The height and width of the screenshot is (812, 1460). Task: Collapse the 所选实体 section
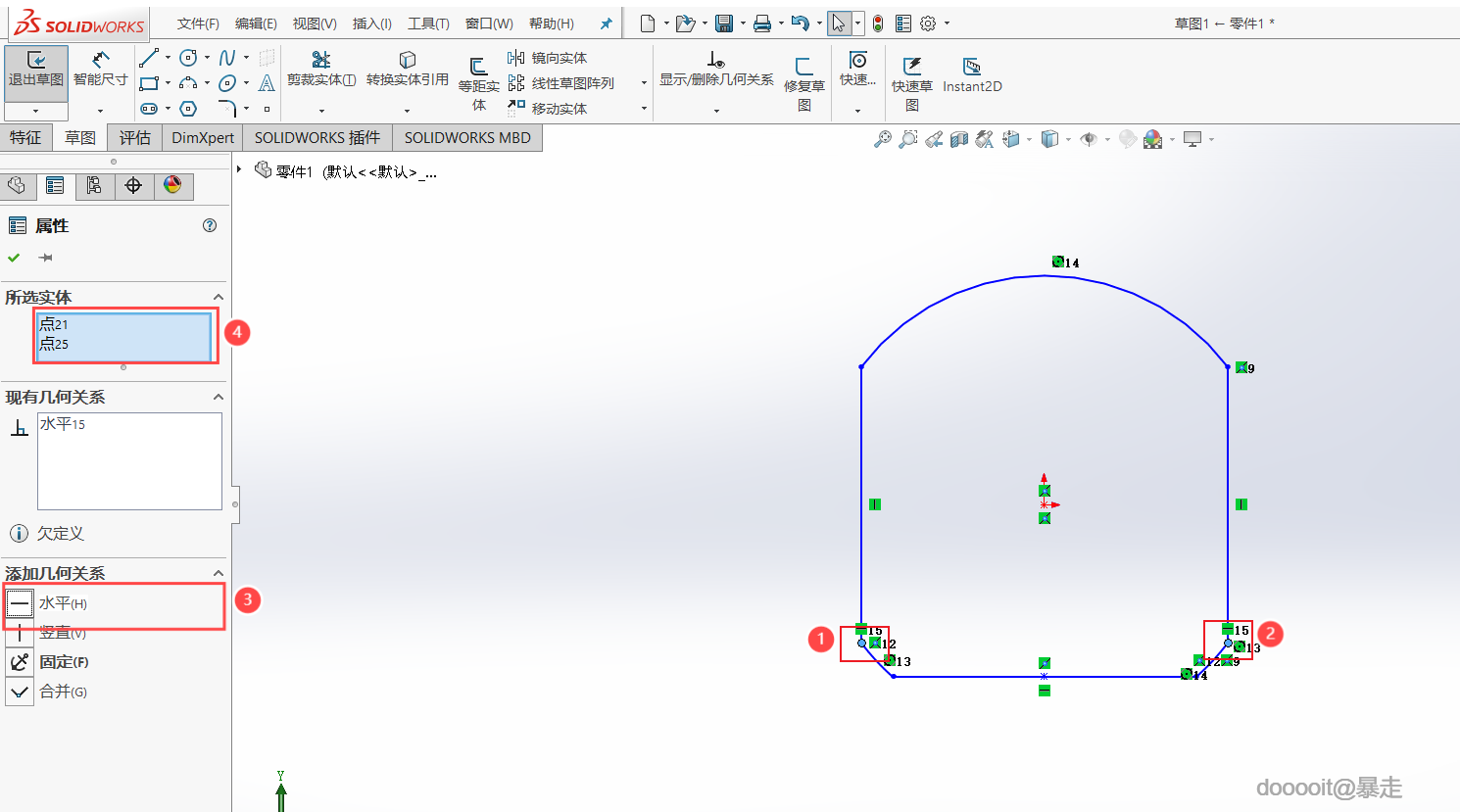219,297
